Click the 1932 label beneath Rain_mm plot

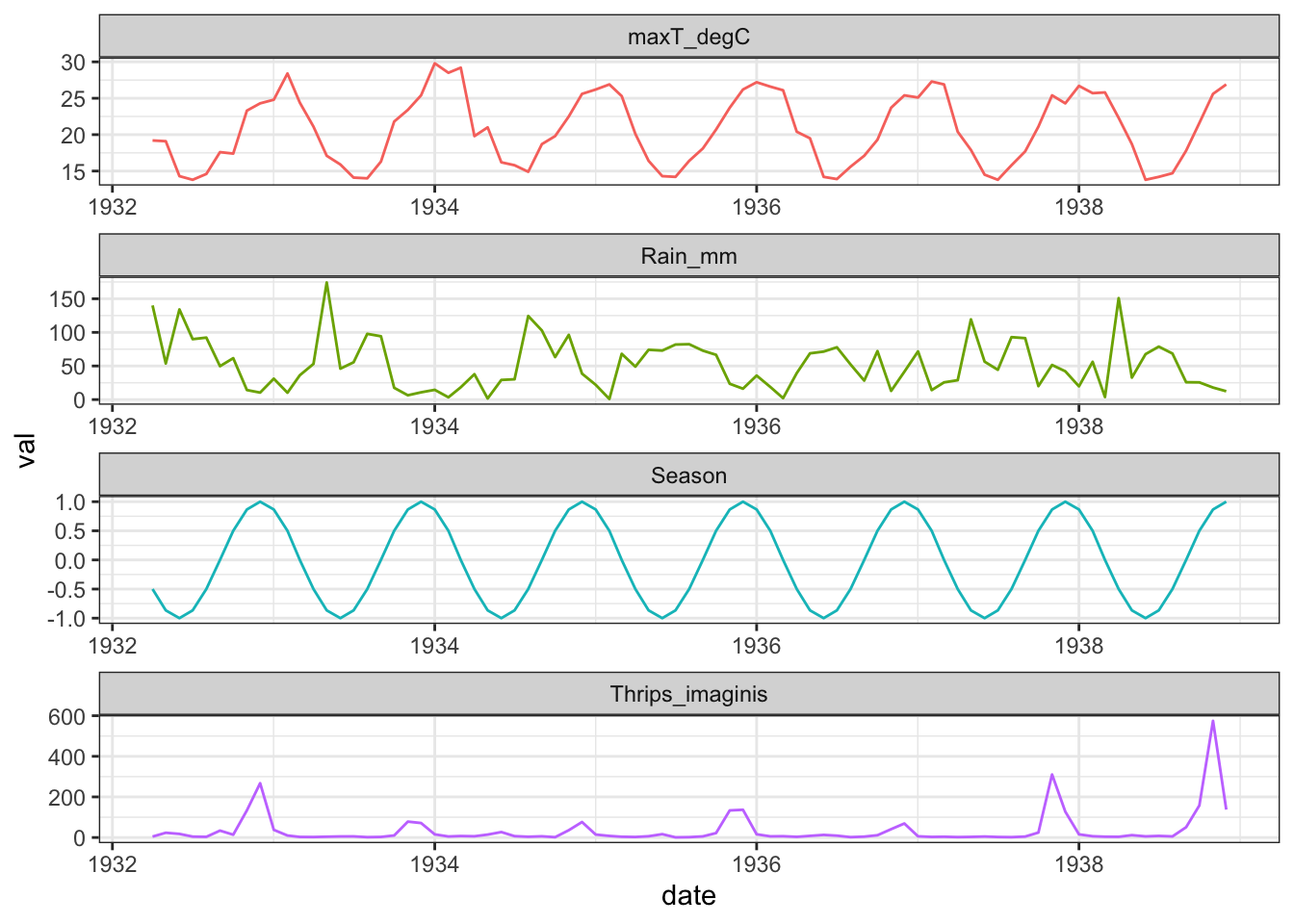click(x=113, y=426)
